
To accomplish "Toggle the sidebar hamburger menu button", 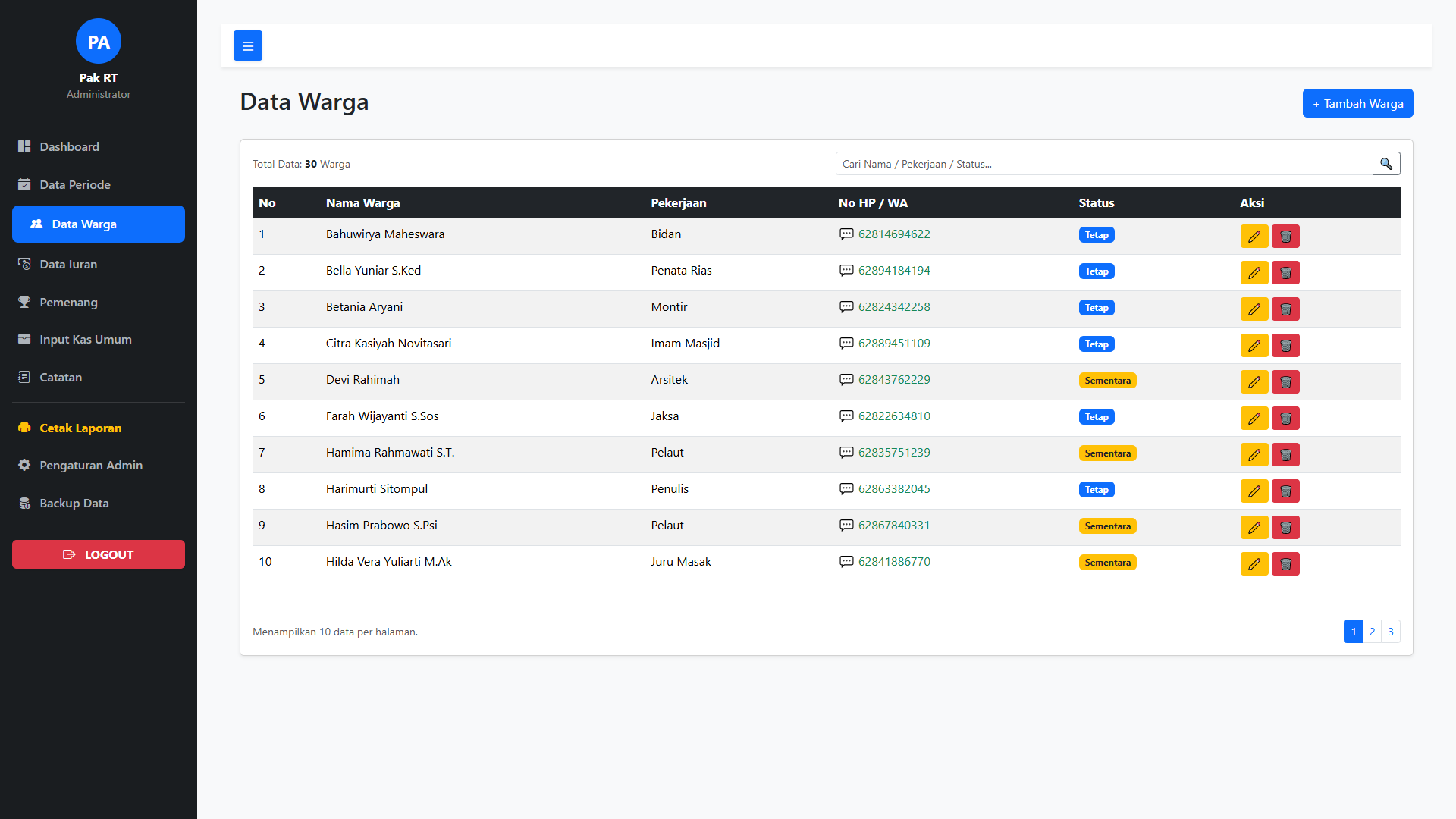I will tap(247, 45).
